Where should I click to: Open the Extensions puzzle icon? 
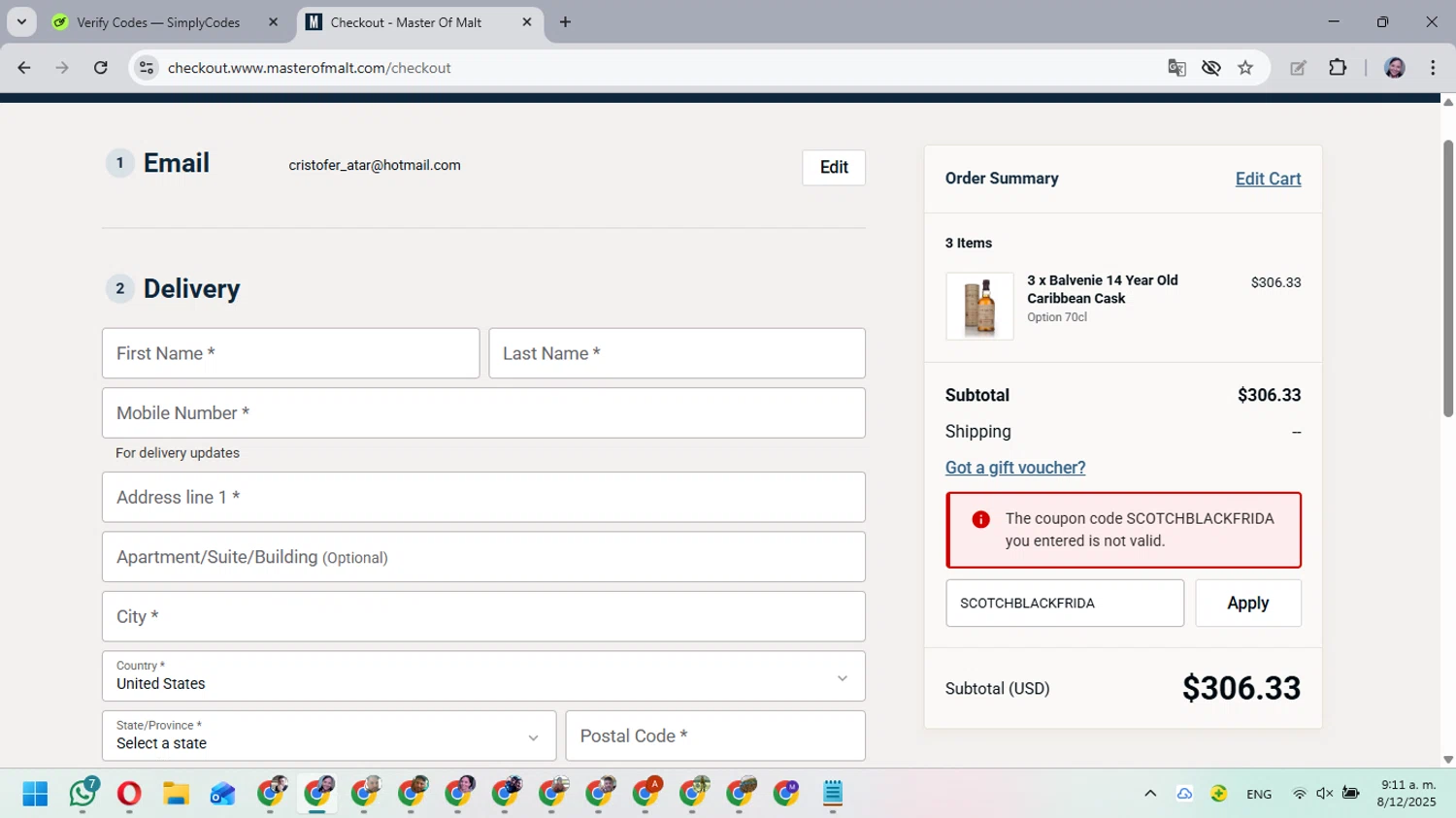(1338, 68)
